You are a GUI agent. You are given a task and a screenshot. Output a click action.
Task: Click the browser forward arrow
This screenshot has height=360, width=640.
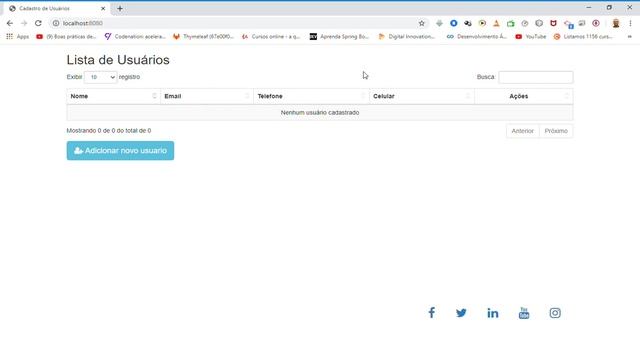tap(24, 23)
